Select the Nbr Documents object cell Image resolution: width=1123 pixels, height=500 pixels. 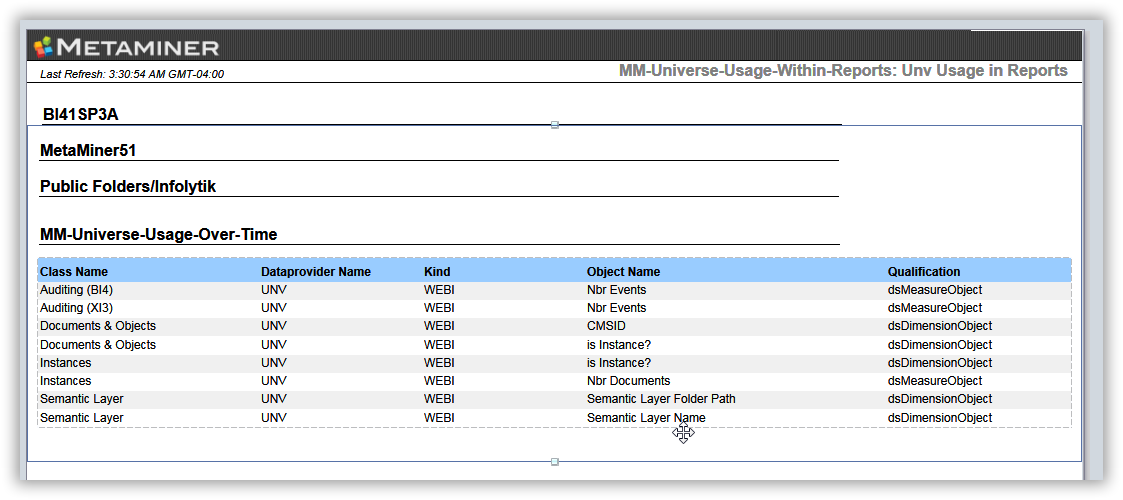pyautogui.click(x=628, y=381)
